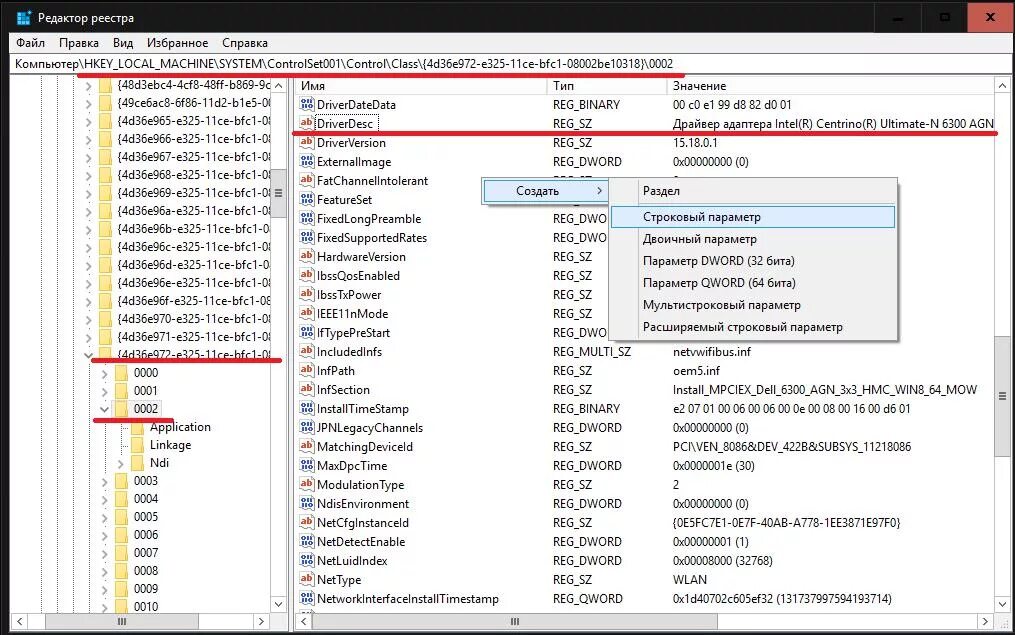Choose Параметр QWORD (64 бита)
Screen dimensions: 1015x635
click(x=753, y=283)
